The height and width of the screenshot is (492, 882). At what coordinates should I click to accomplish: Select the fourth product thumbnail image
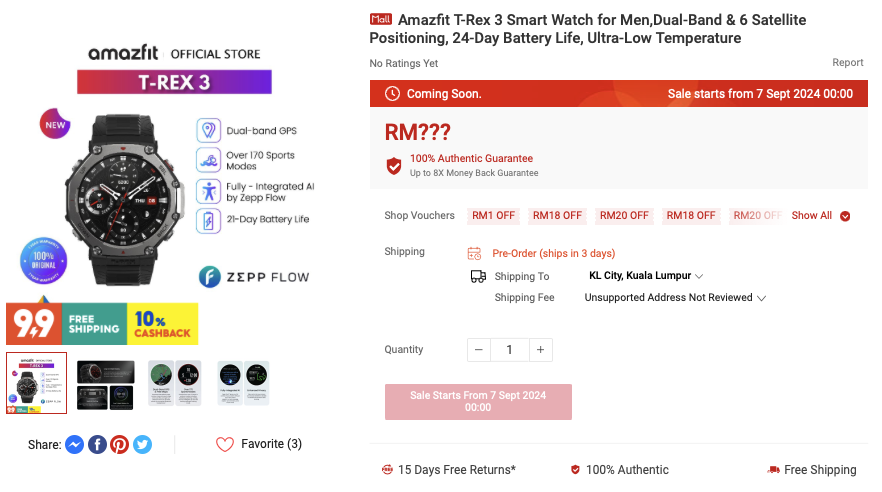pyautogui.click(x=243, y=383)
